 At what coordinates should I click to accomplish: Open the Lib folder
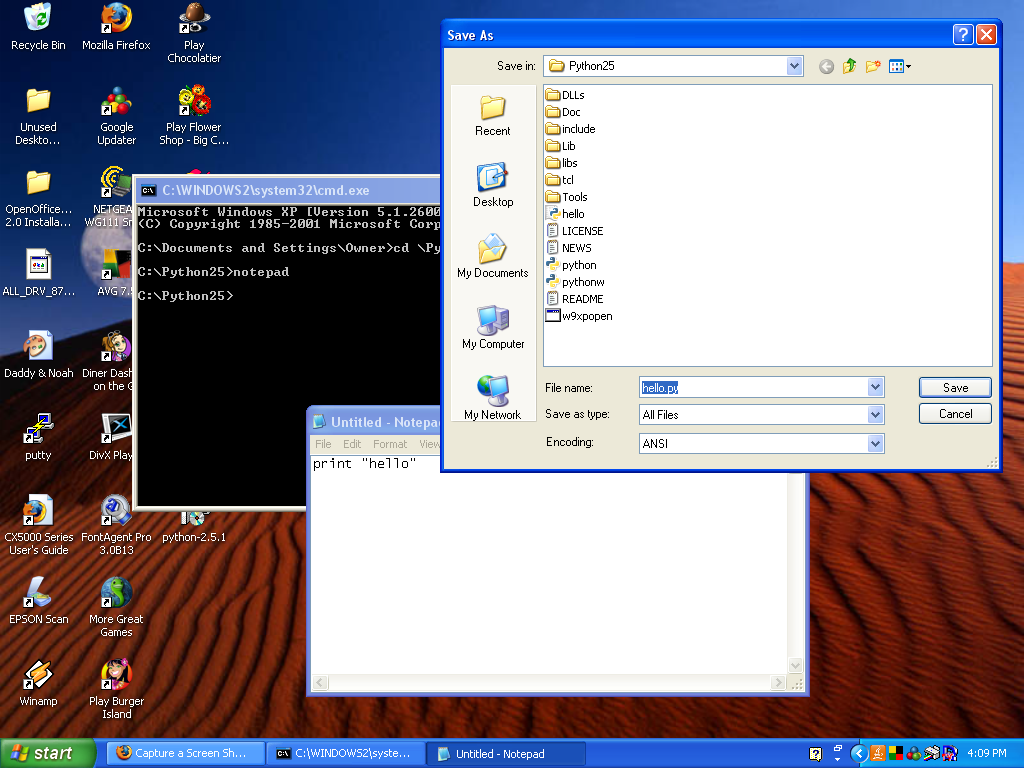coord(568,146)
